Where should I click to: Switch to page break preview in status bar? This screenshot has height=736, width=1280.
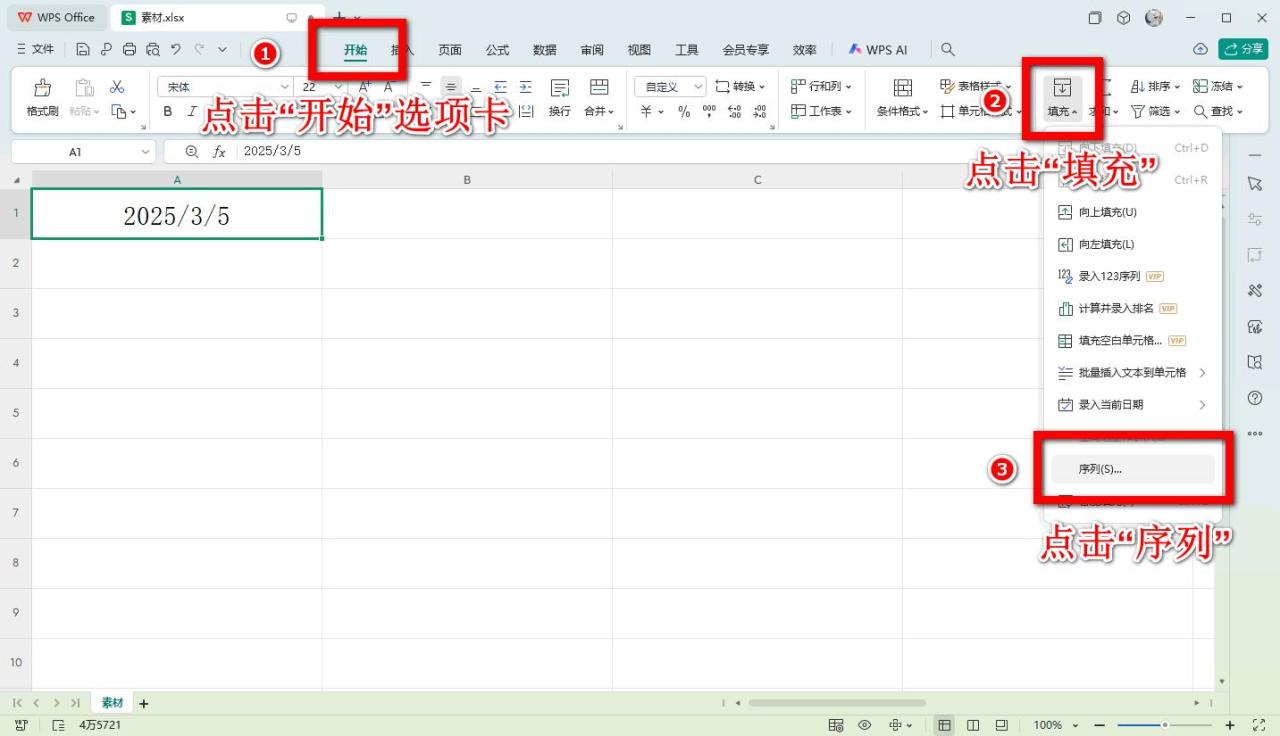pyautogui.click(x=1001, y=725)
